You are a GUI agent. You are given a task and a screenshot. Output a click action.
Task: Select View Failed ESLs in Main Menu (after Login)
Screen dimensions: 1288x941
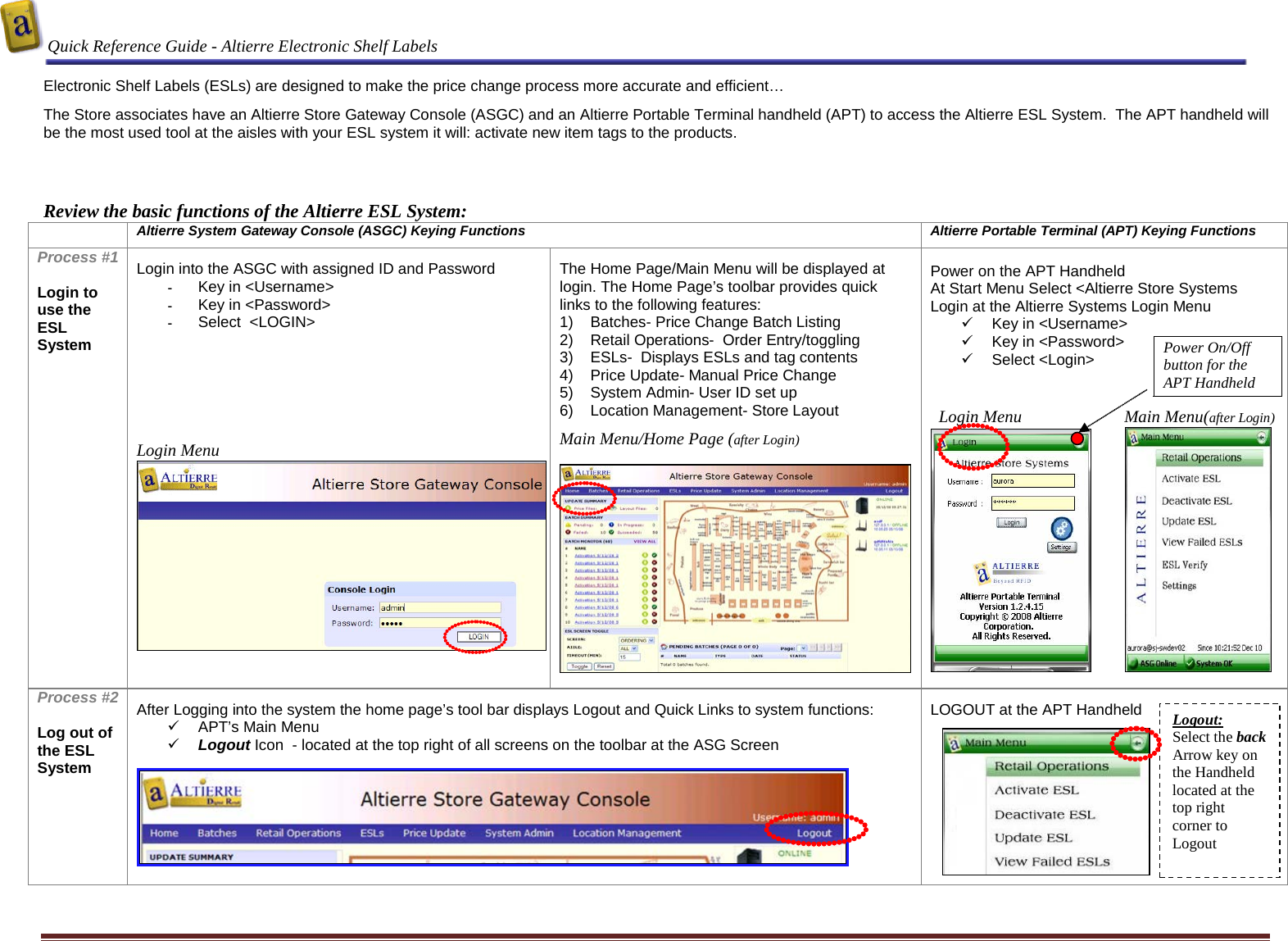pyautogui.click(x=1202, y=542)
